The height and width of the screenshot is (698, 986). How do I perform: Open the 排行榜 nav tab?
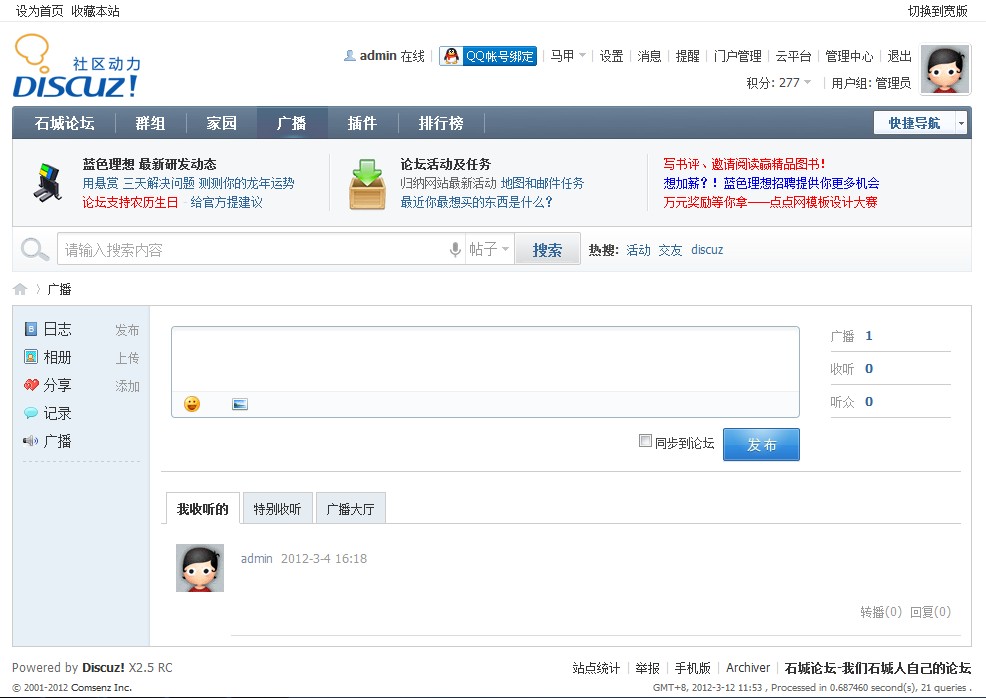point(441,123)
